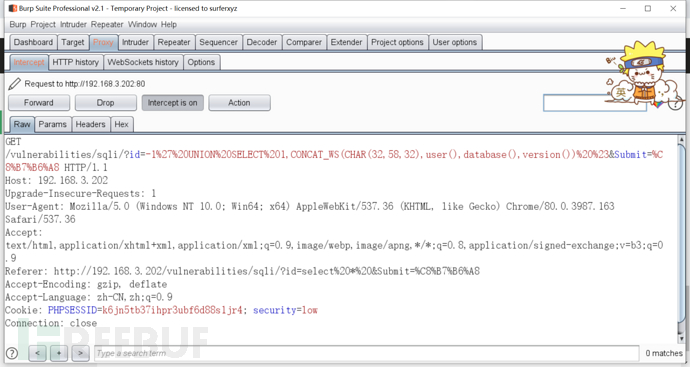Click the help icon at top right of intercept panel
The height and width of the screenshot is (367, 690).
(x=675, y=103)
